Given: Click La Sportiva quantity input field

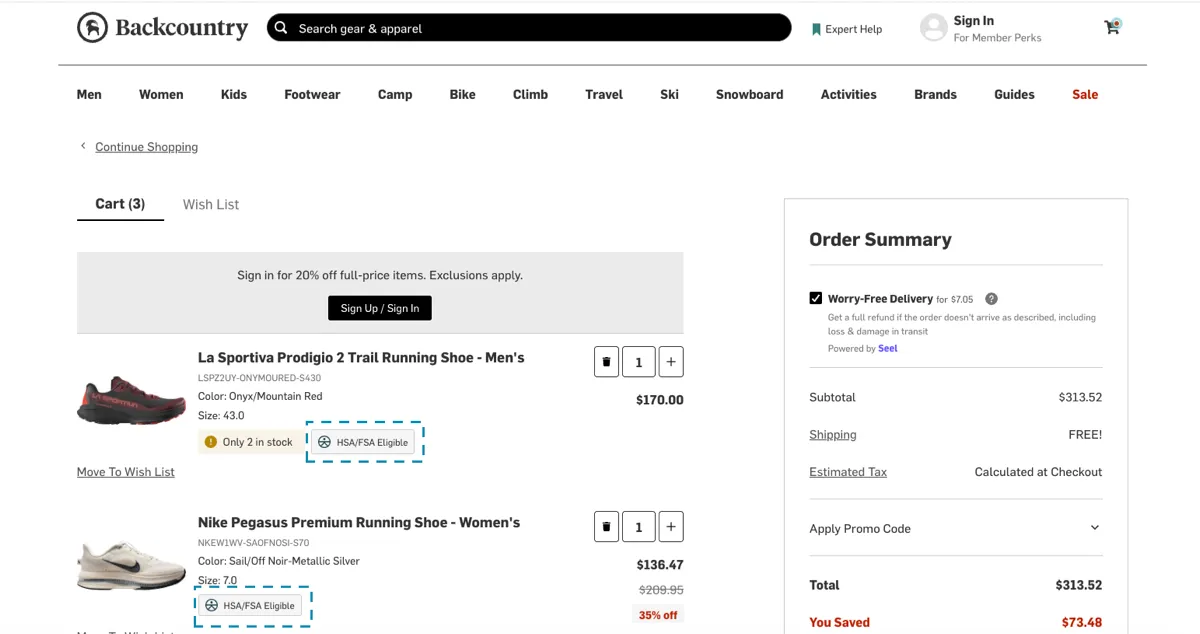Looking at the screenshot, I should pyautogui.click(x=639, y=362).
